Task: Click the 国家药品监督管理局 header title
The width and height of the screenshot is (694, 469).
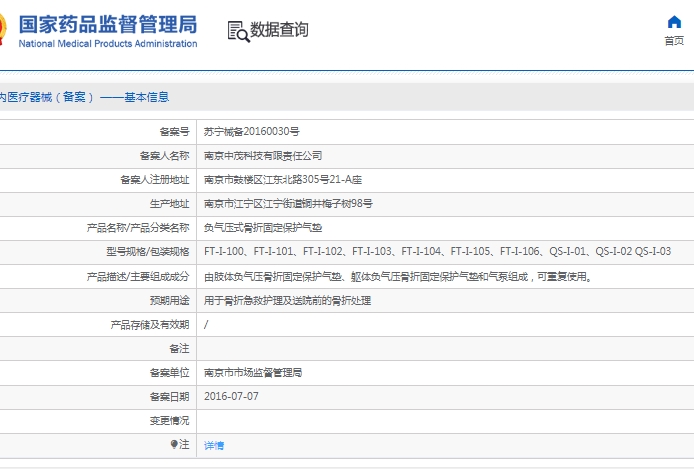Action: click(108, 24)
